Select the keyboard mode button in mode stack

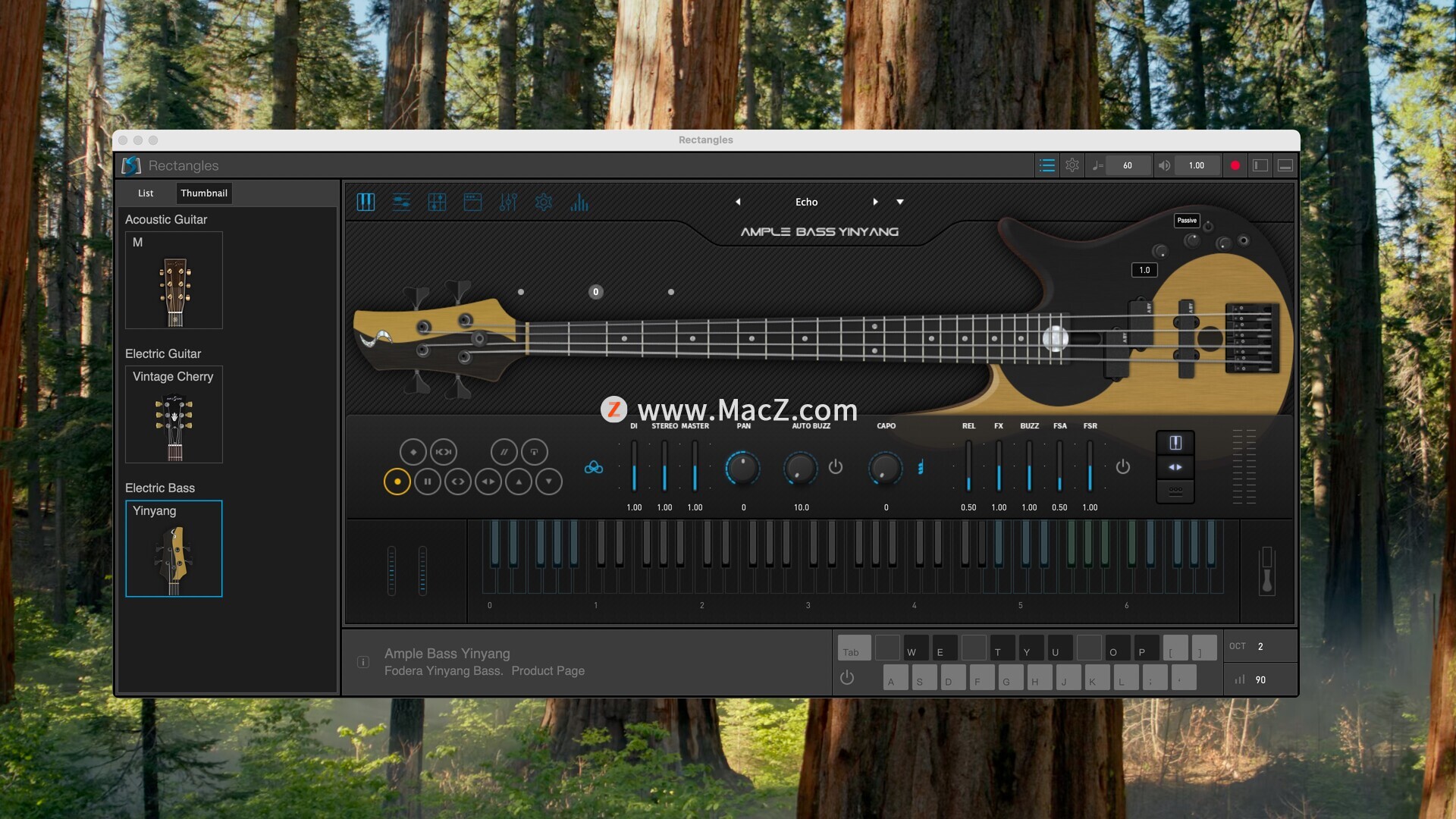coord(1175,443)
